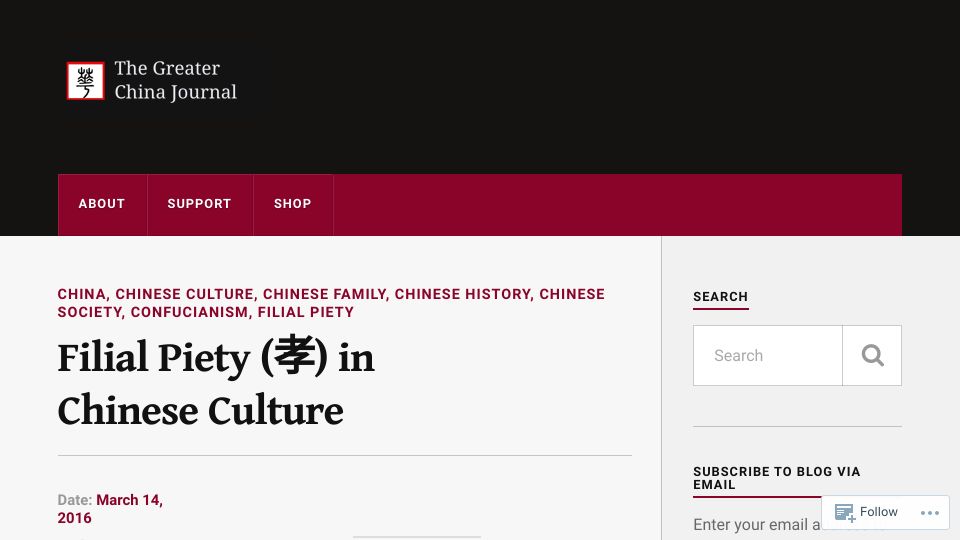
Task: Open the China category link
Action: 82,294
